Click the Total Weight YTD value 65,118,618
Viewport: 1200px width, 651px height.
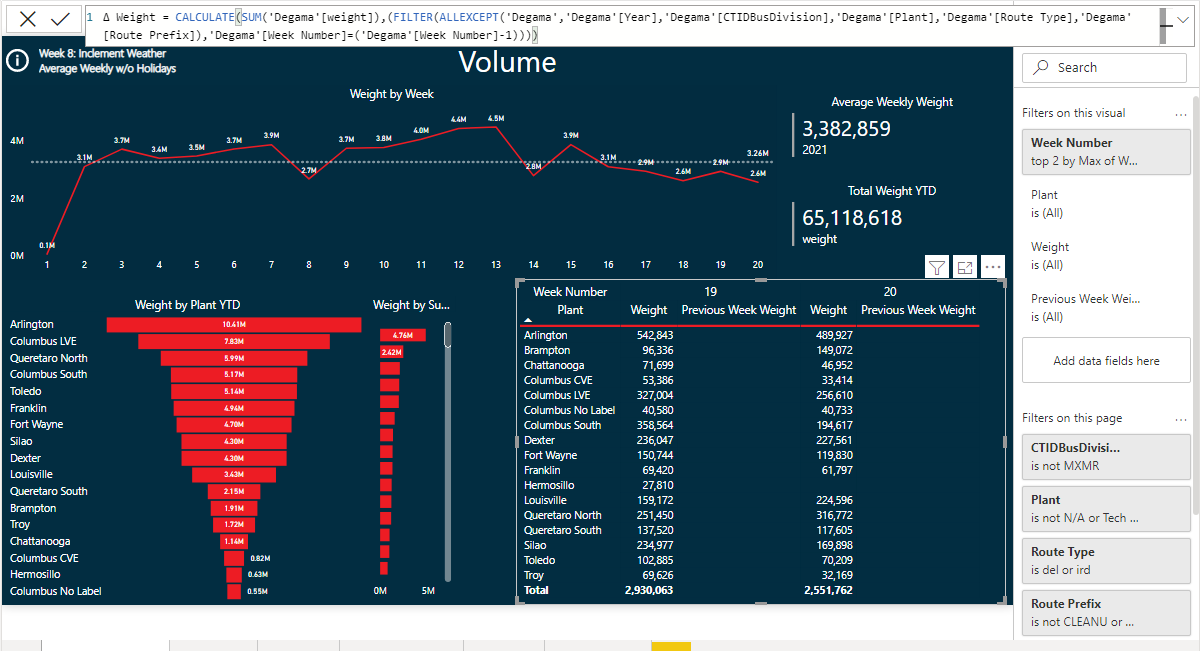point(852,218)
